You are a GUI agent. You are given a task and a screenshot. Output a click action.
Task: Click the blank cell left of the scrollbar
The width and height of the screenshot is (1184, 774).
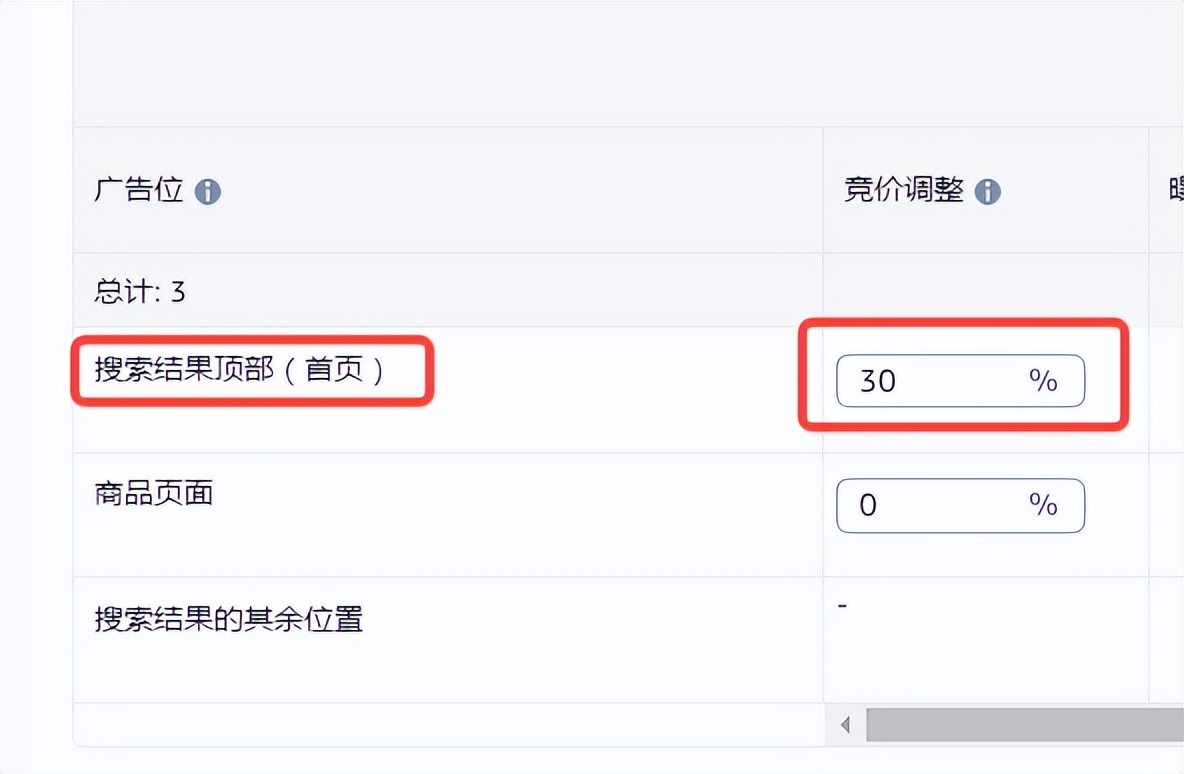[449, 725]
